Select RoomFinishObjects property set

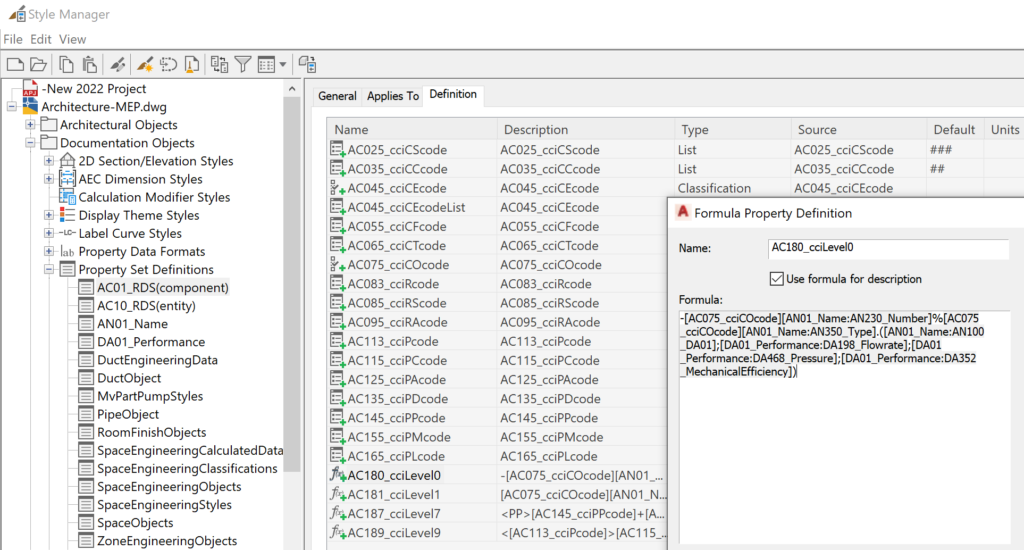click(x=152, y=432)
